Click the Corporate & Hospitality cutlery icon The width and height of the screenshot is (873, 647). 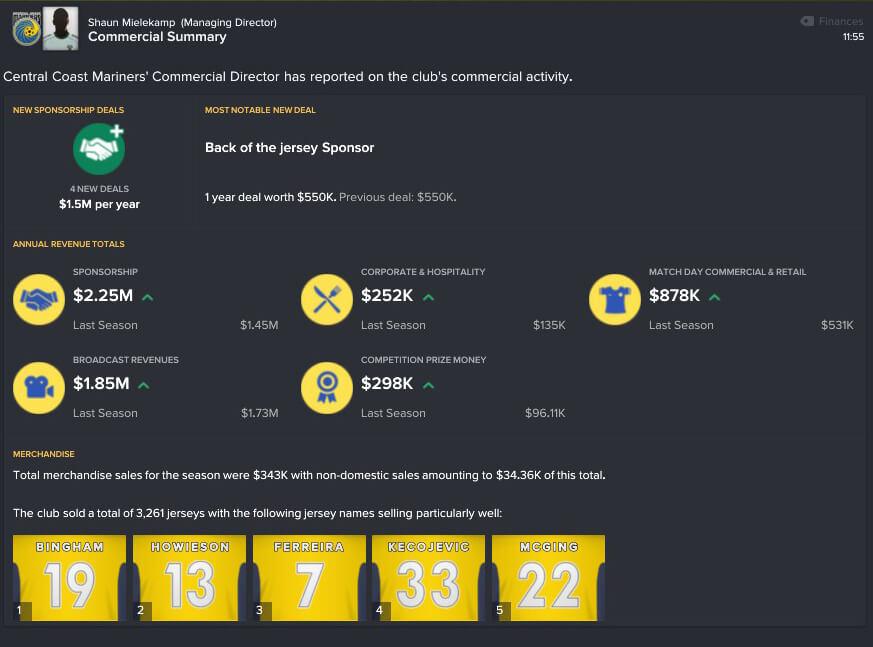[x=327, y=300]
